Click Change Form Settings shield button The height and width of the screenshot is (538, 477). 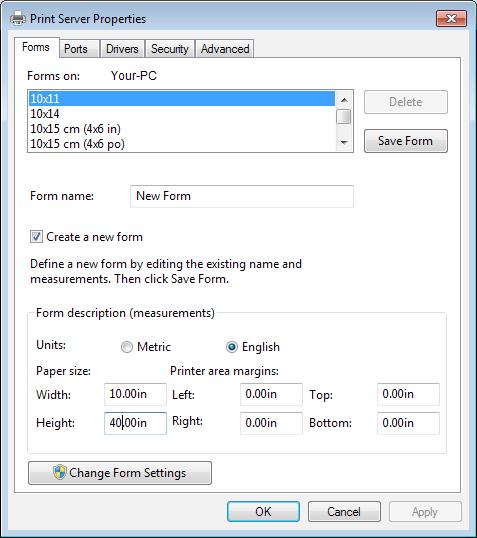point(120,473)
